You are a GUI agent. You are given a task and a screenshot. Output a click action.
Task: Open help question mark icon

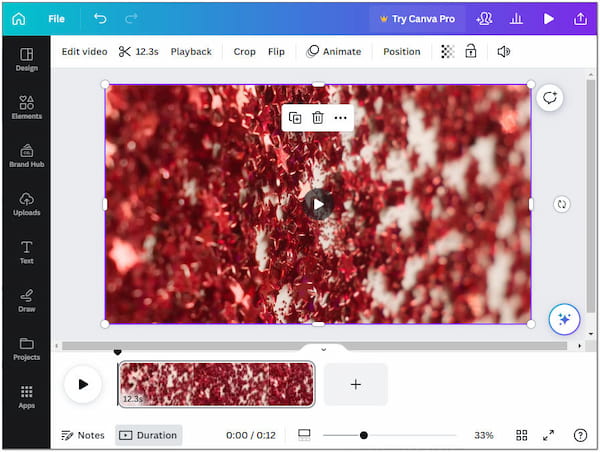[x=580, y=435]
